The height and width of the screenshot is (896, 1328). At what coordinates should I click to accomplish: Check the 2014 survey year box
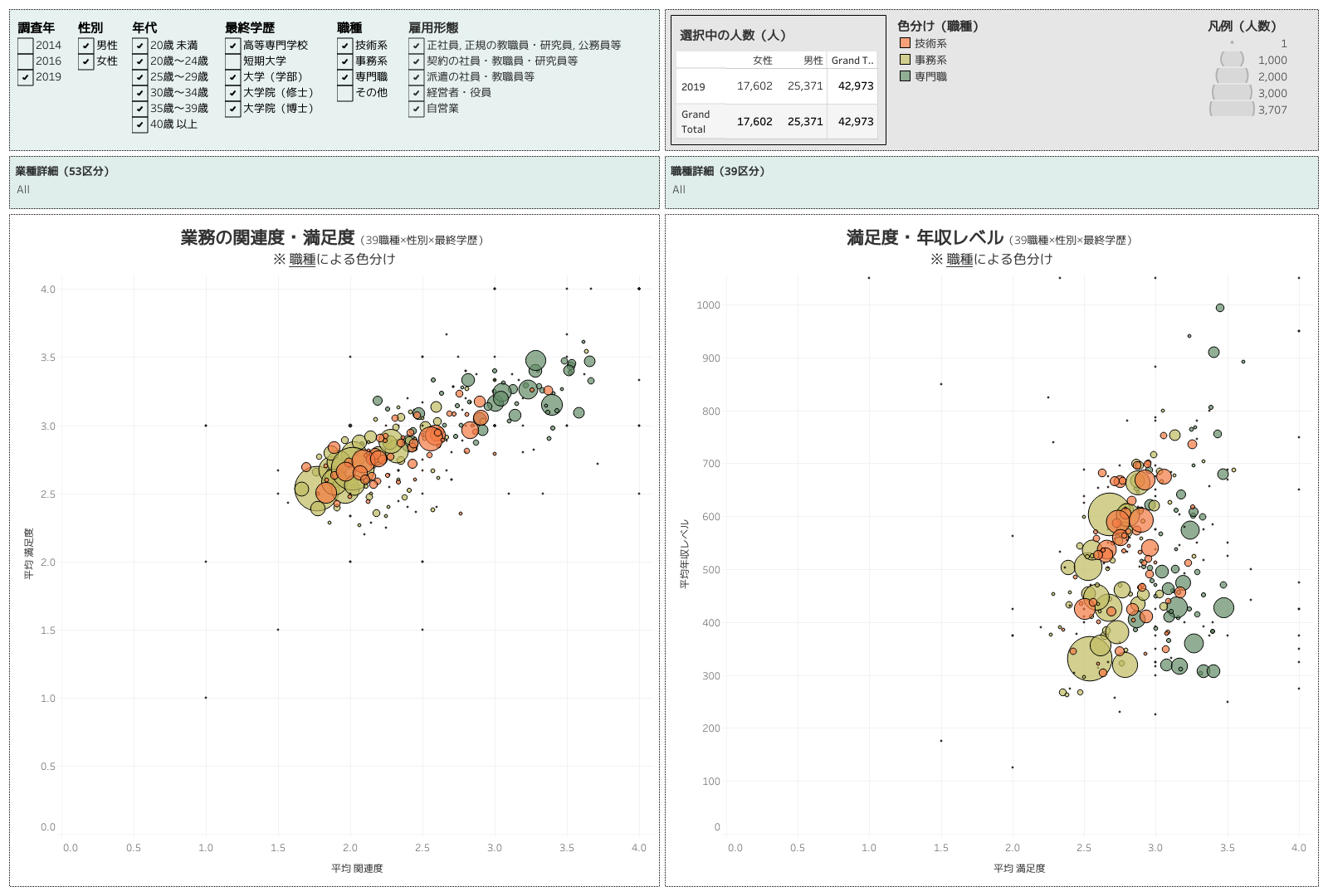(x=26, y=46)
